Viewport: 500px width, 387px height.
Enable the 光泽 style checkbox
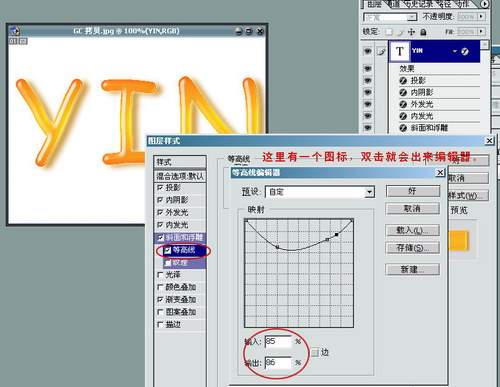click(160, 275)
